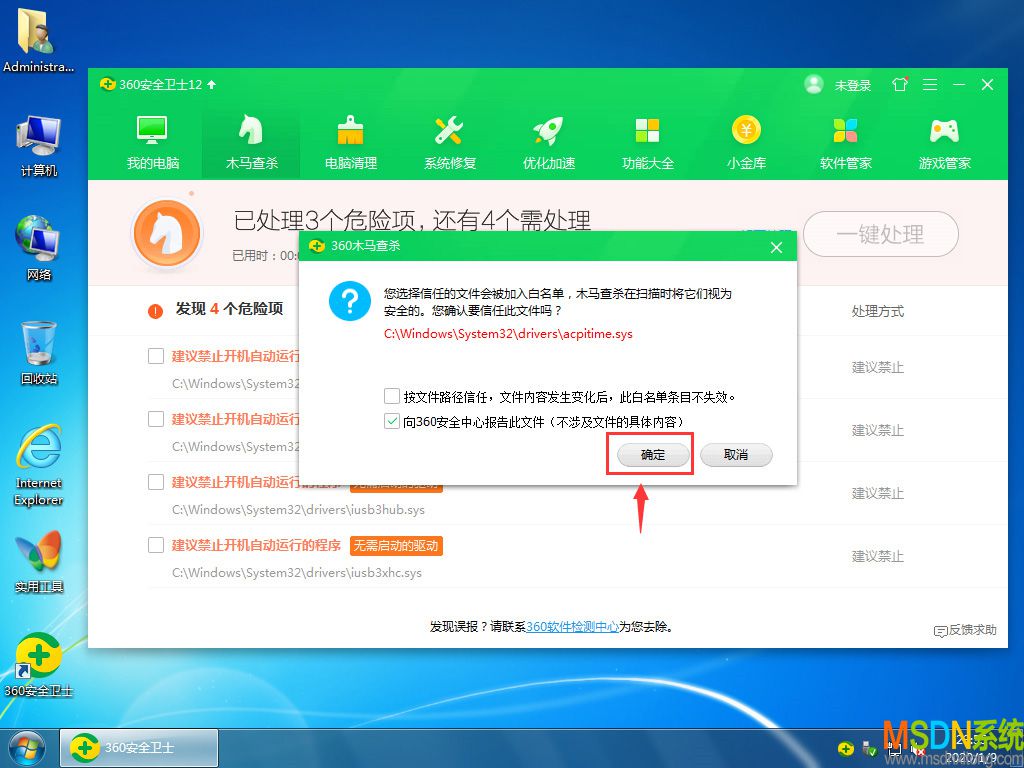Close the 360木马查杀 dialog

(x=776, y=248)
